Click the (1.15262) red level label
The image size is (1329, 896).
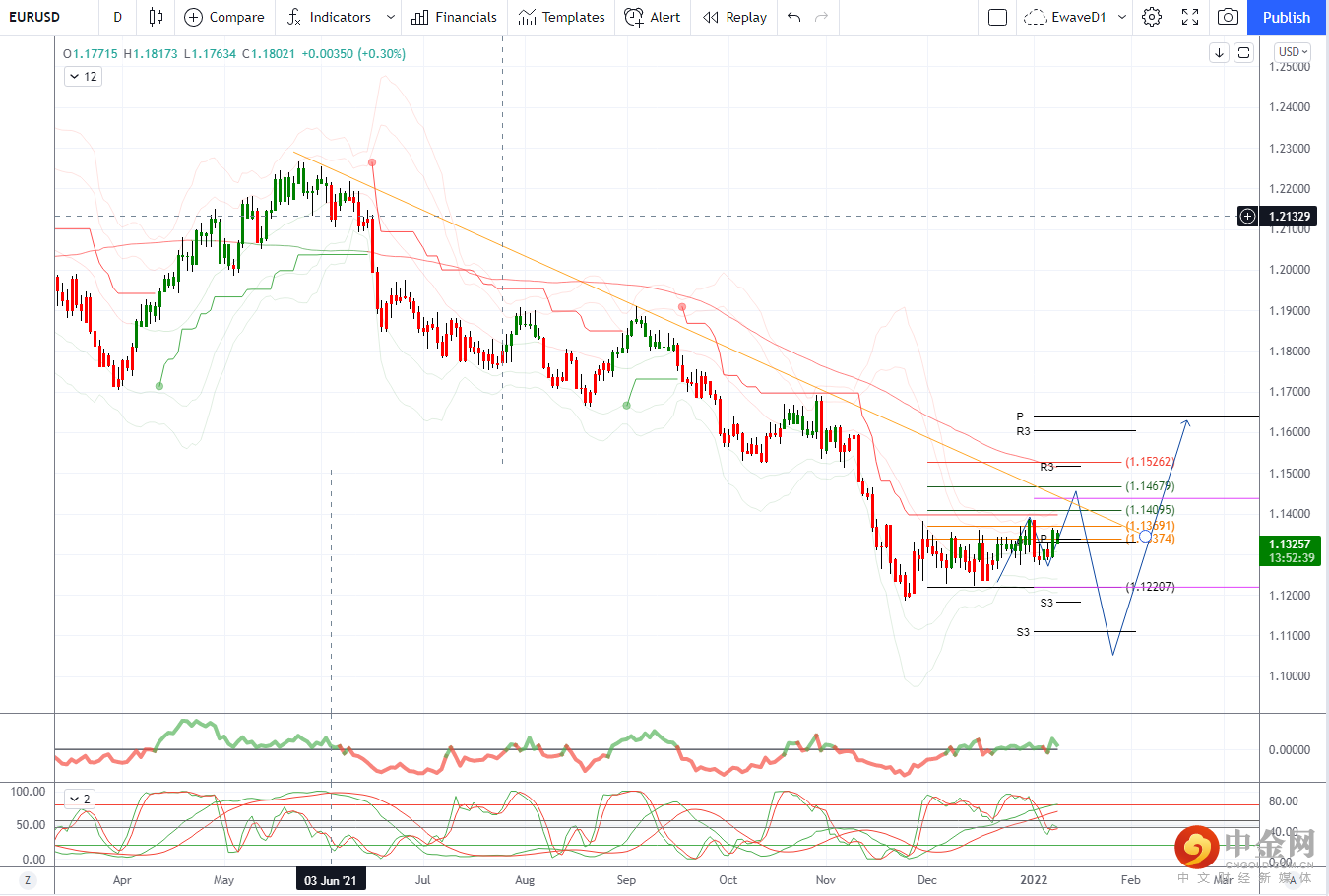coord(1150,462)
